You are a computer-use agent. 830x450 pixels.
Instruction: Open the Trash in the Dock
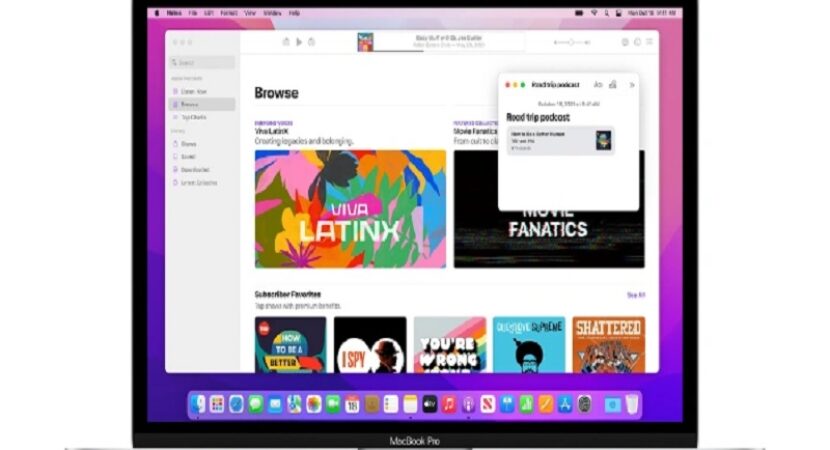631,404
